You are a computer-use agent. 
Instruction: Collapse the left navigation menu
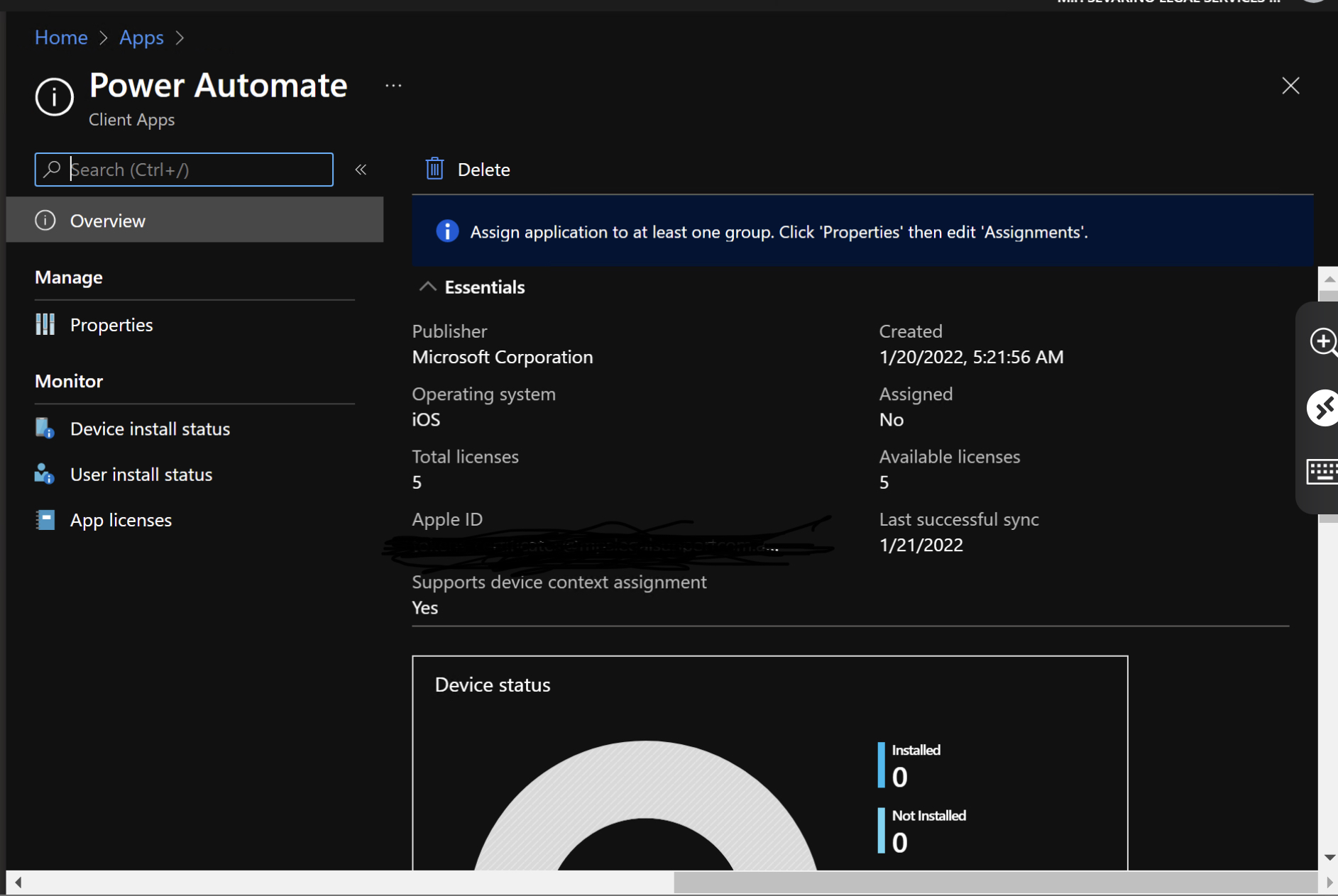tap(361, 170)
